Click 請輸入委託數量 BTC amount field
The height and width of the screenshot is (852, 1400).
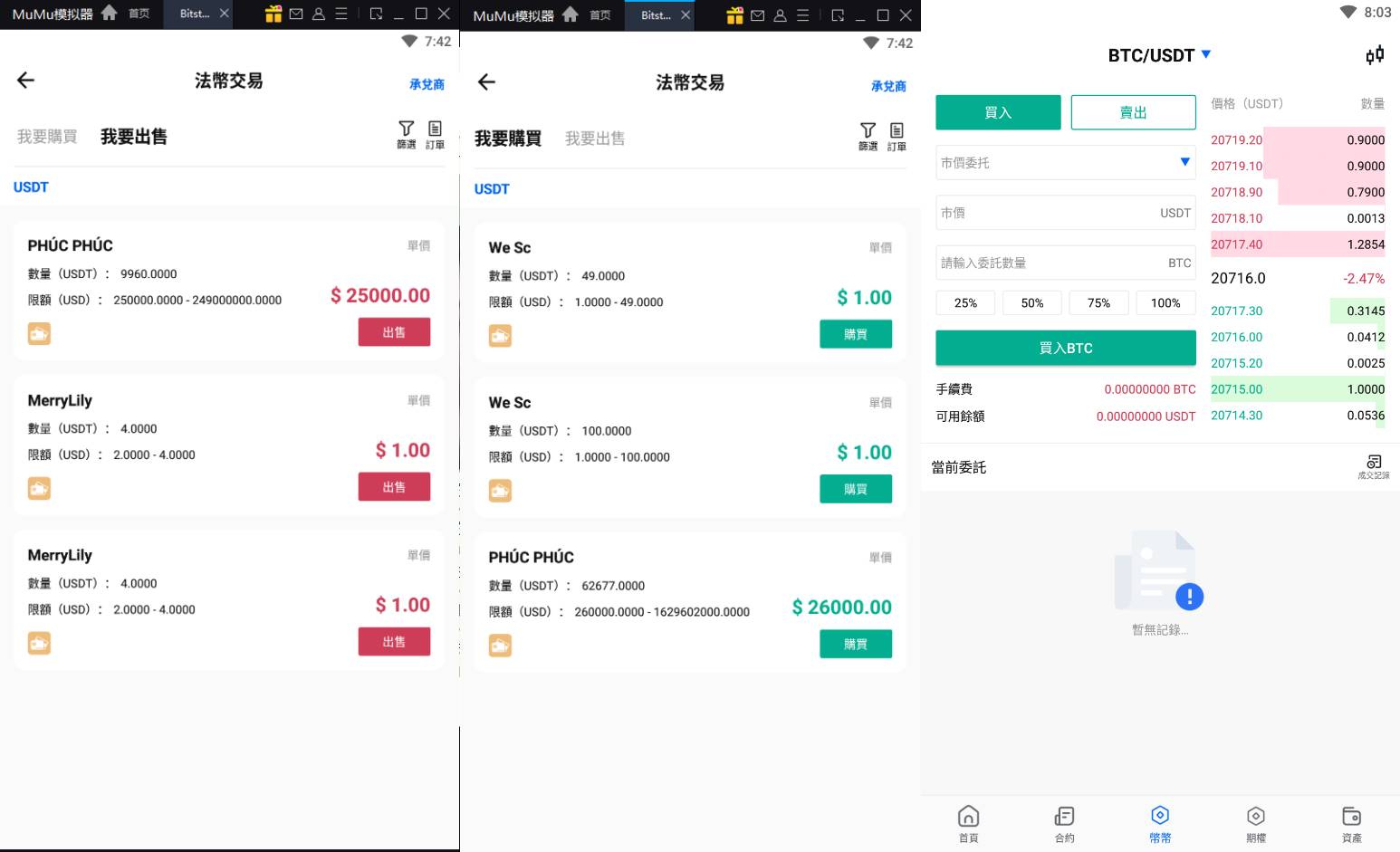tap(1065, 263)
